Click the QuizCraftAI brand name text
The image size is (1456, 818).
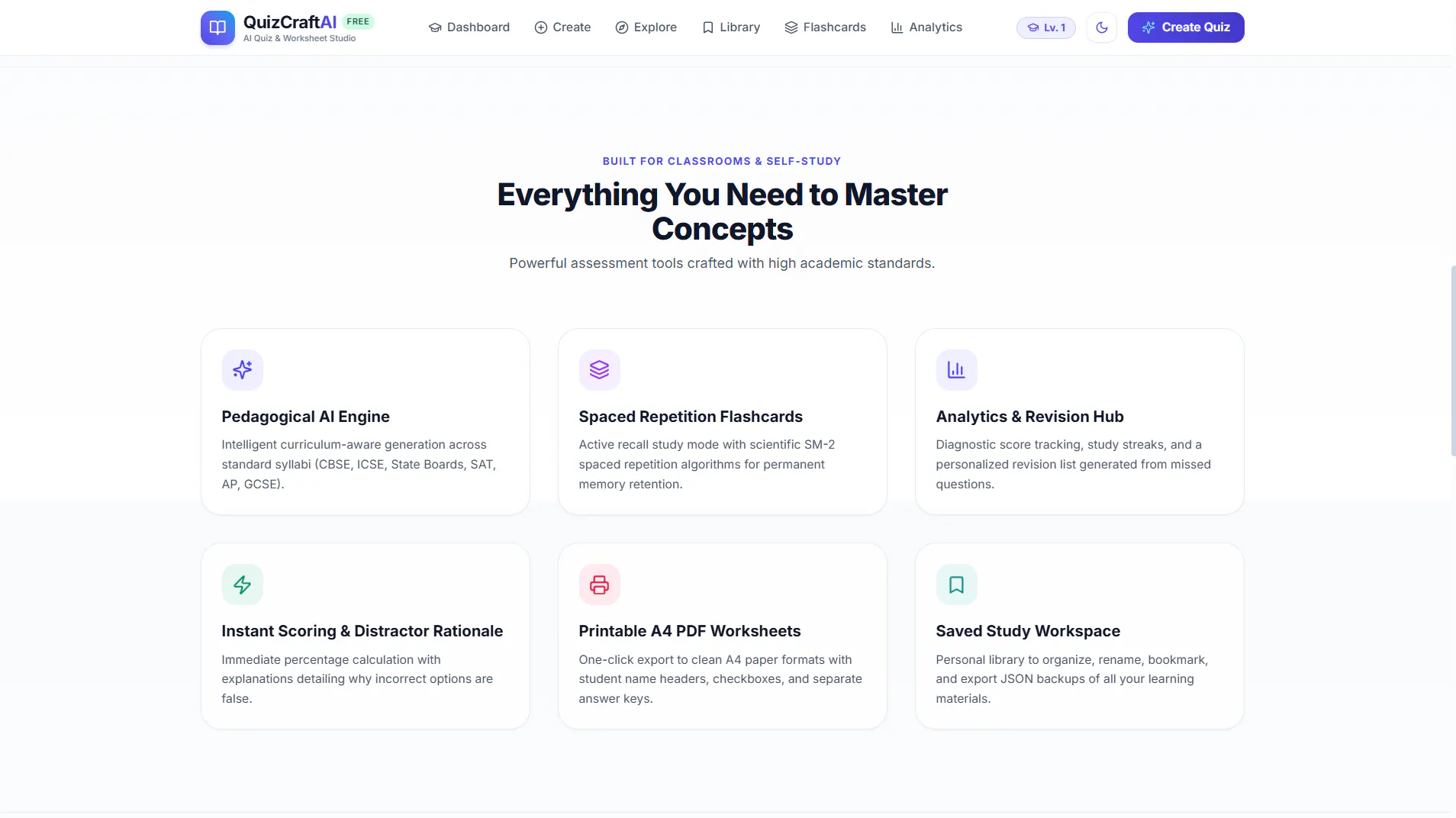coord(290,22)
